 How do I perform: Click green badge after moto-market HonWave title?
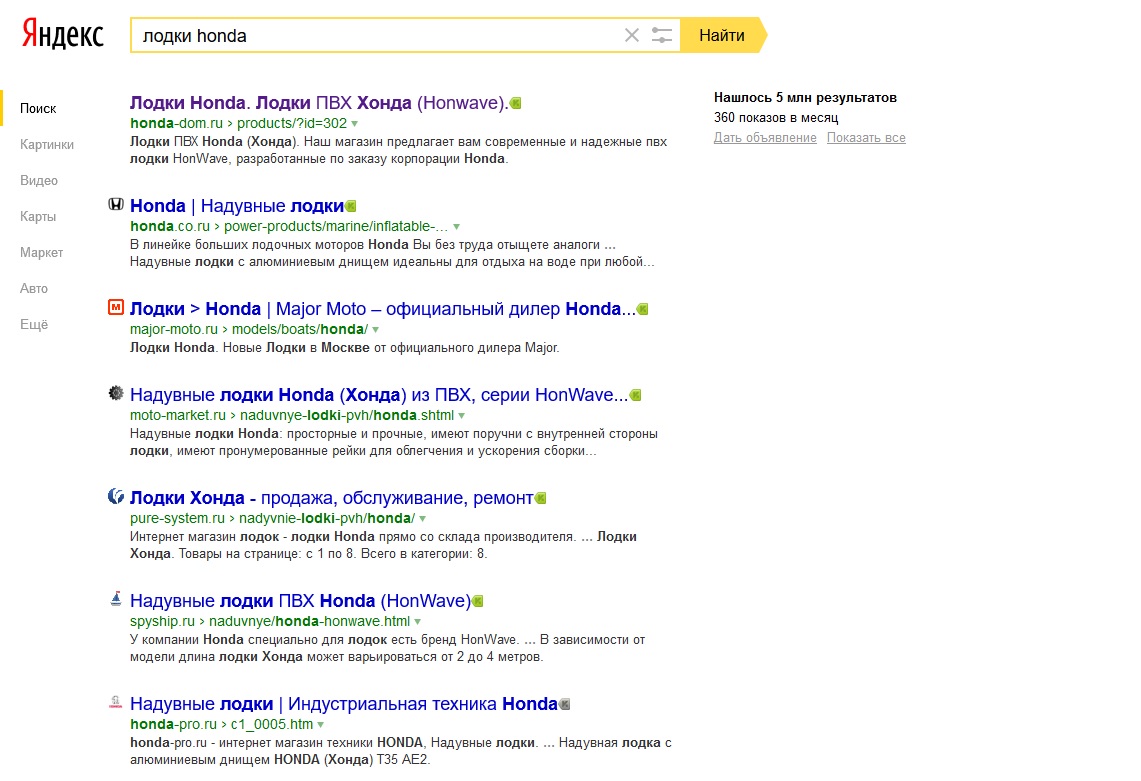coord(635,395)
